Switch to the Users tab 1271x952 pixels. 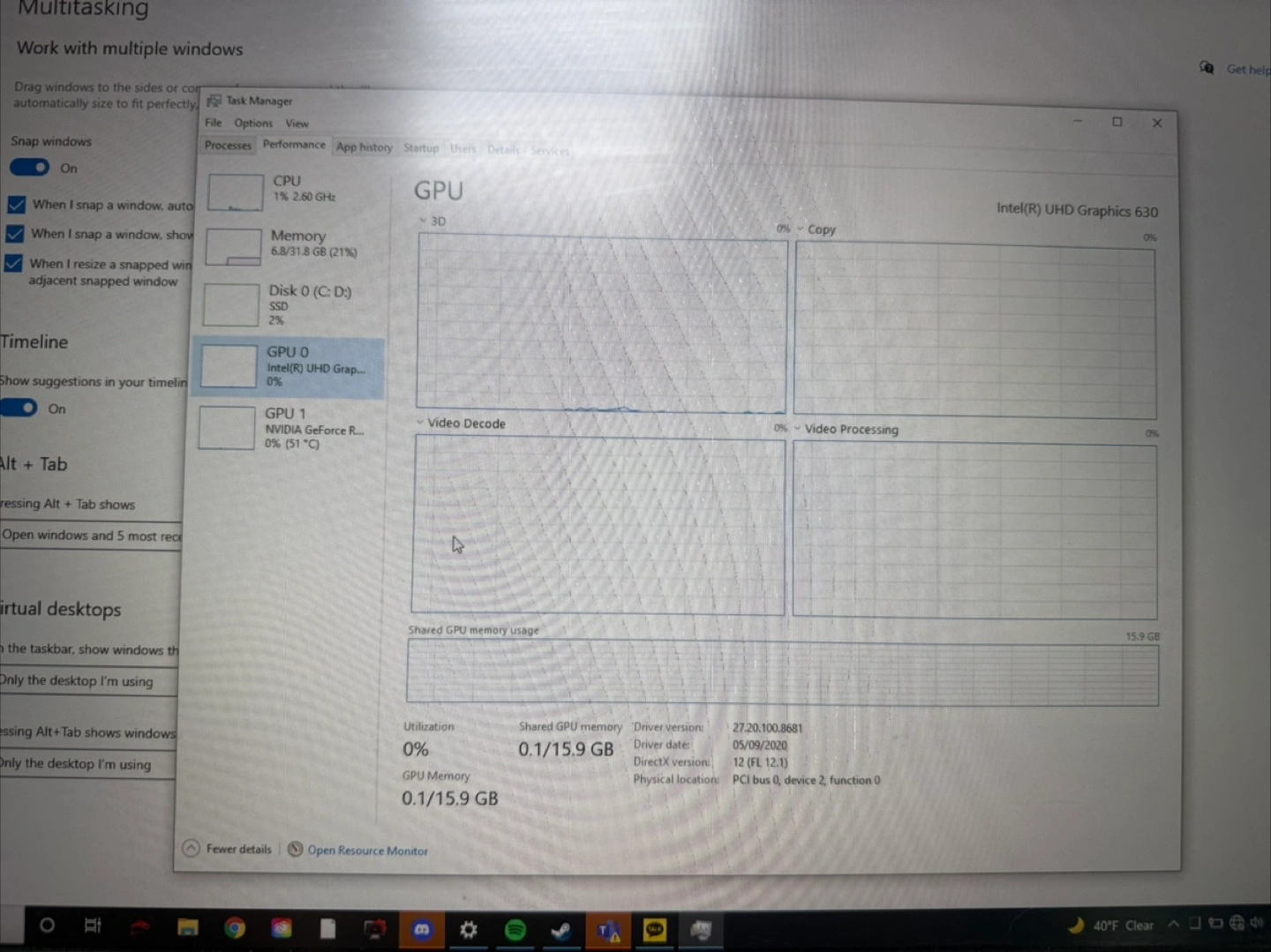pyautogui.click(x=463, y=149)
